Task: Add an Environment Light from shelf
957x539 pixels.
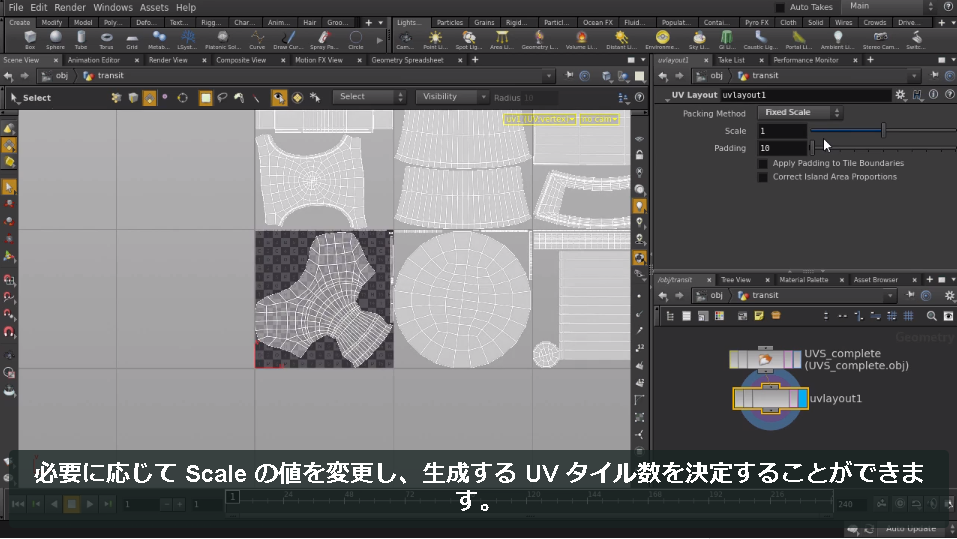Action: pos(662,40)
